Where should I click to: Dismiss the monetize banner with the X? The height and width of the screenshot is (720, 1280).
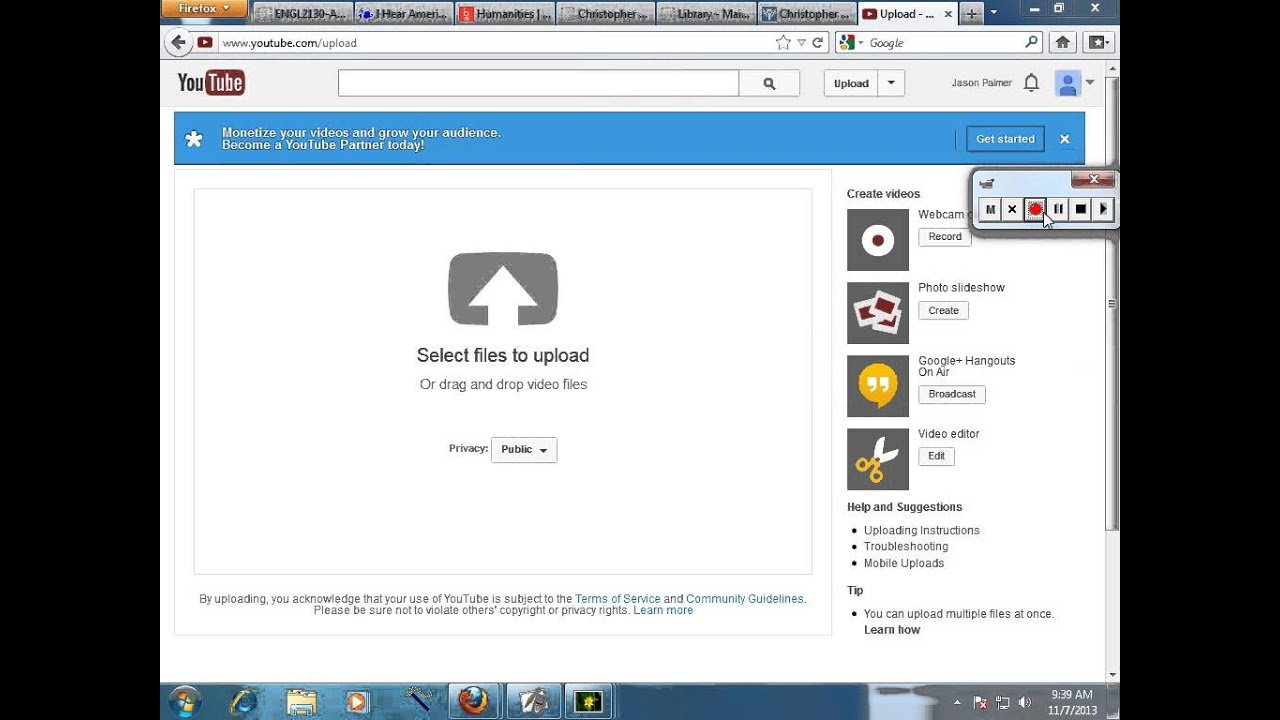[x=1065, y=139]
